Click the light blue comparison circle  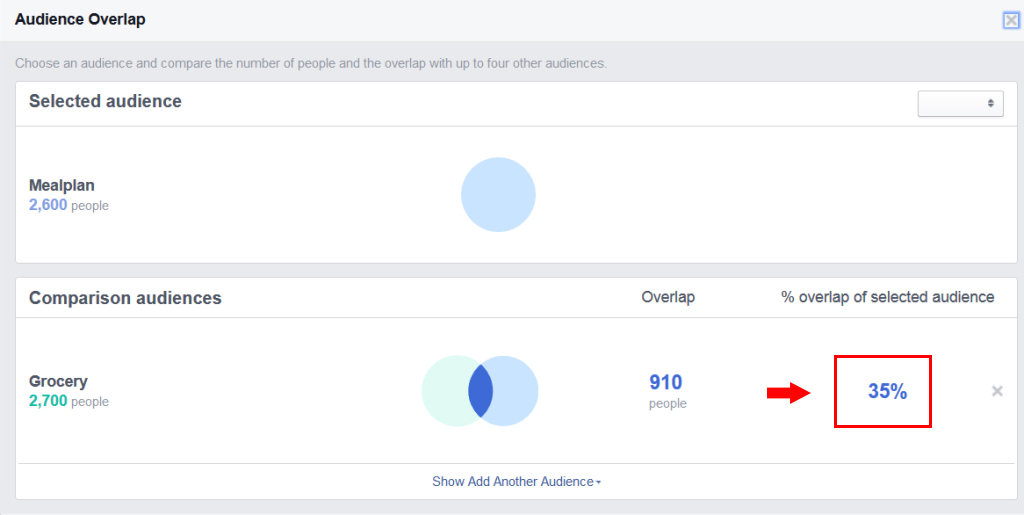[515, 391]
